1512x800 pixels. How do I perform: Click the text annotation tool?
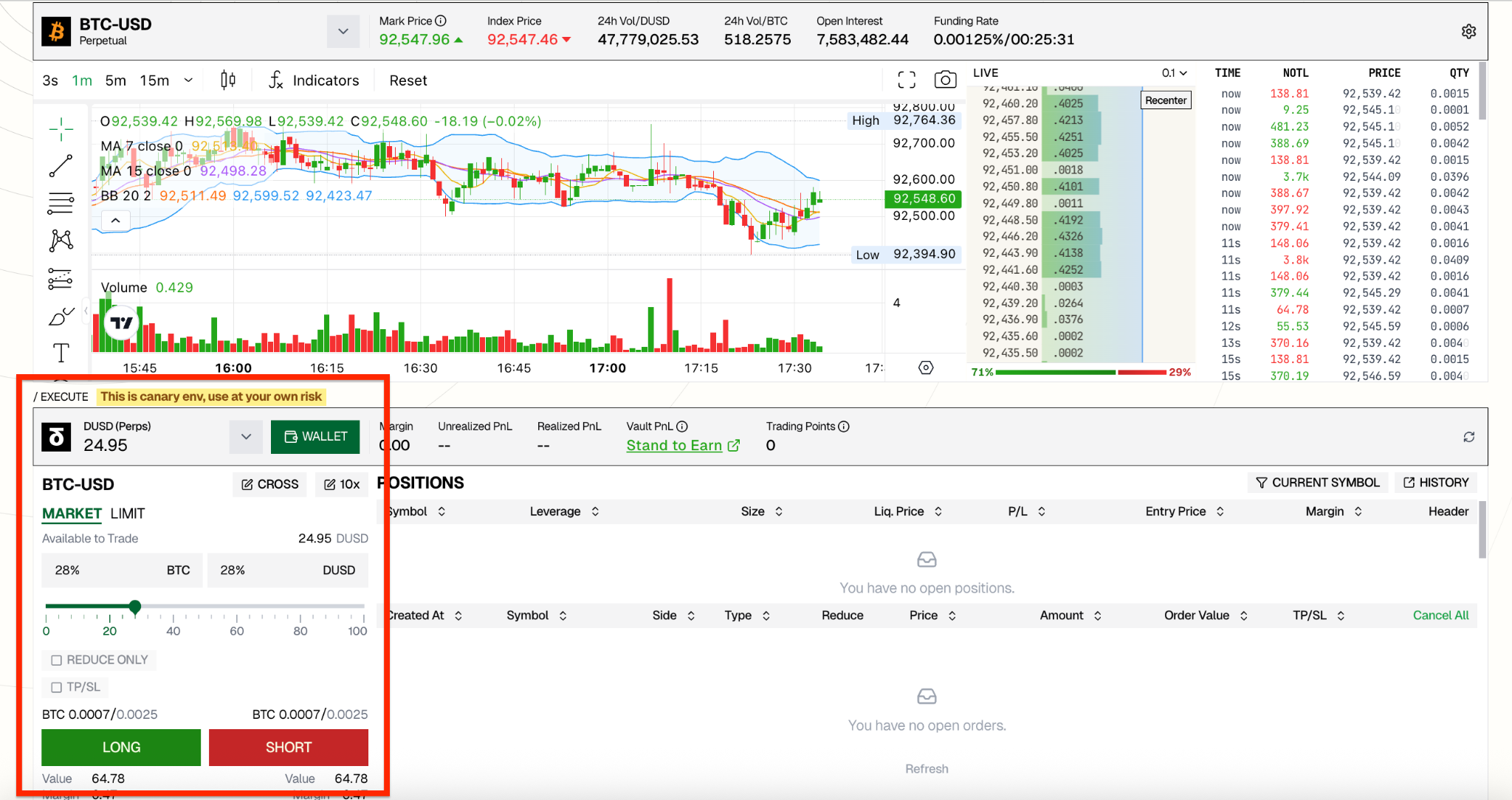61,353
